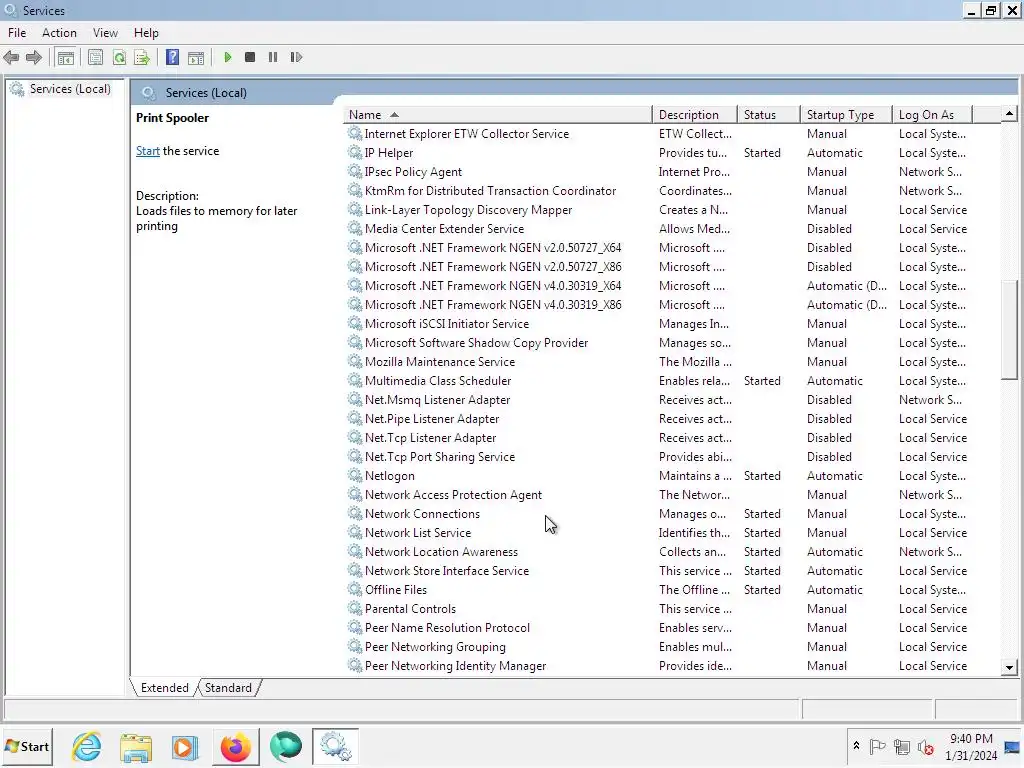The width and height of the screenshot is (1024, 768).
Task: Select Peer Networking Identity Manager
Action: click(455, 666)
